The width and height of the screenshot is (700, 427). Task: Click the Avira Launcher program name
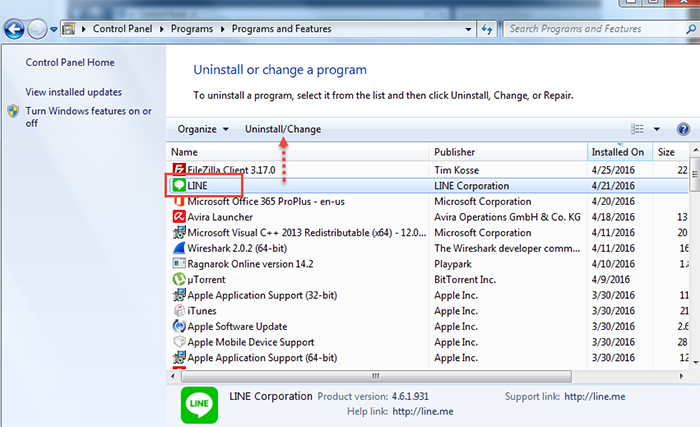click(x=220, y=217)
